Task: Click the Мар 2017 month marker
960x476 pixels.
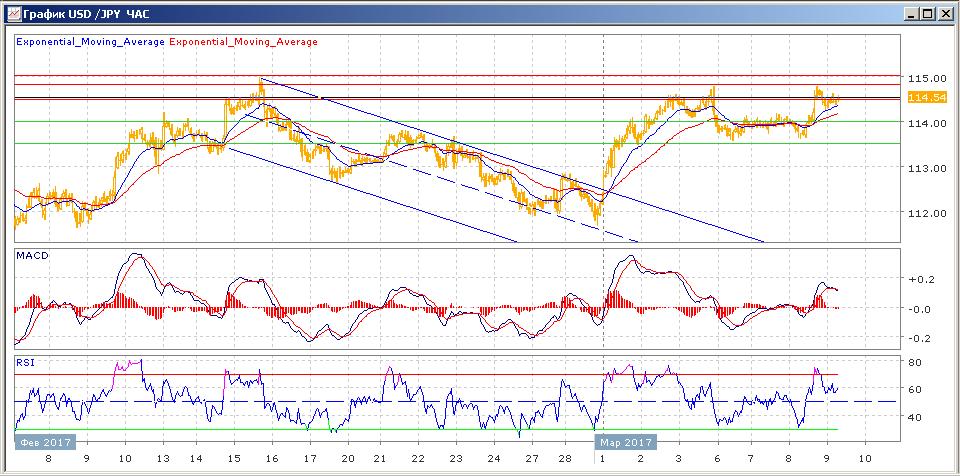Action: click(x=627, y=442)
